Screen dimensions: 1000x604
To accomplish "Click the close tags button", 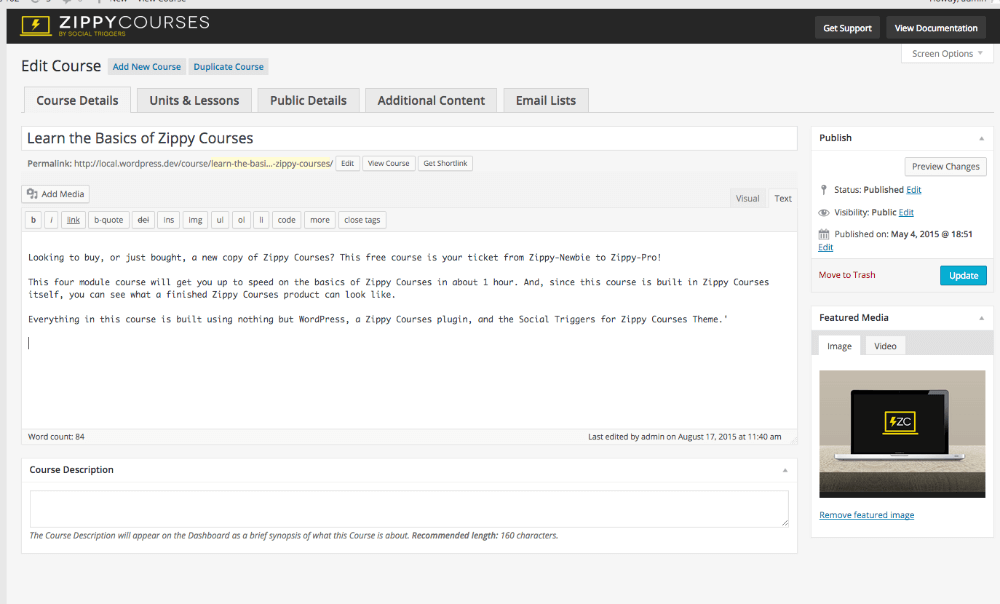I will 362,220.
